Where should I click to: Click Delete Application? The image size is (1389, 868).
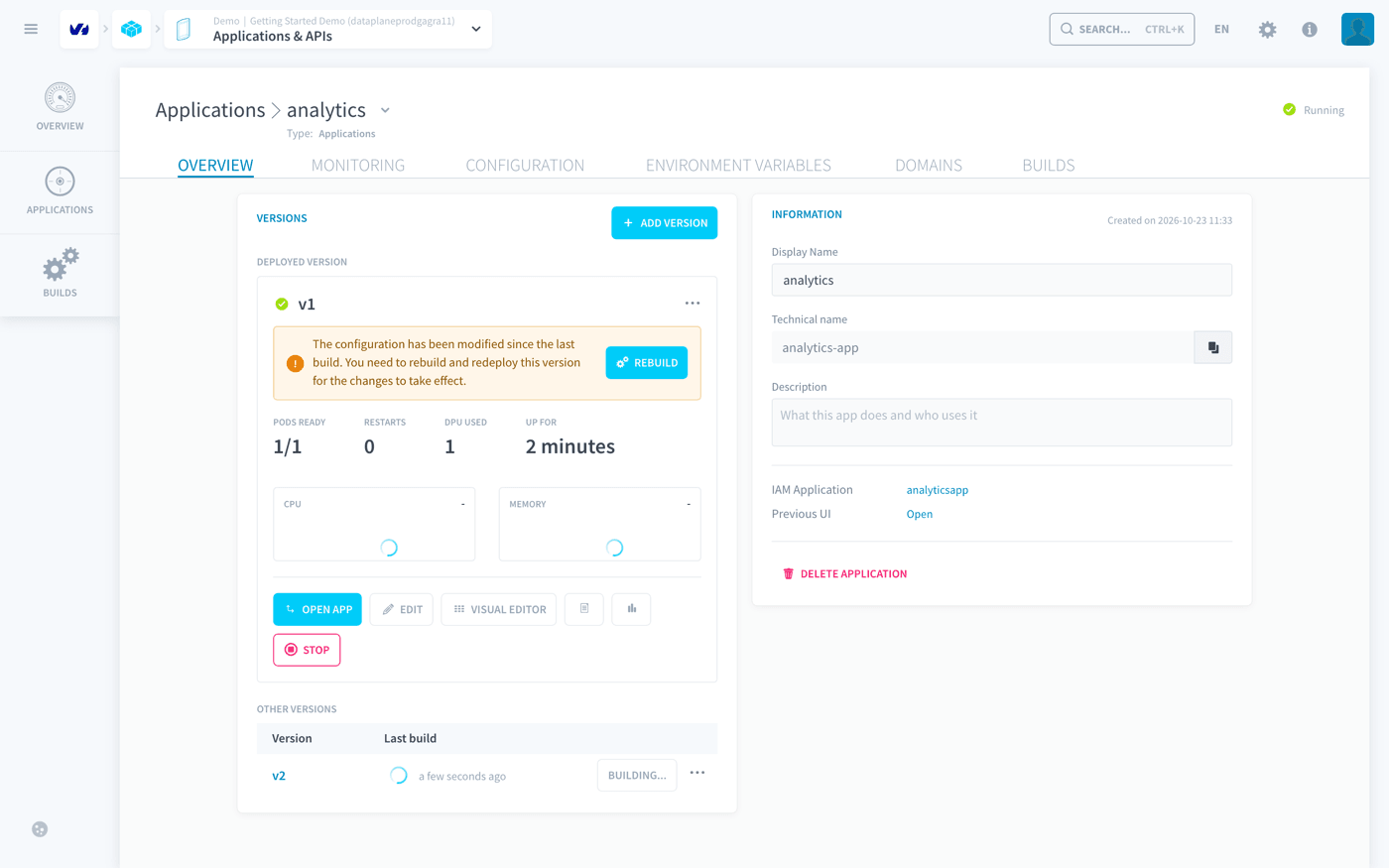(844, 573)
